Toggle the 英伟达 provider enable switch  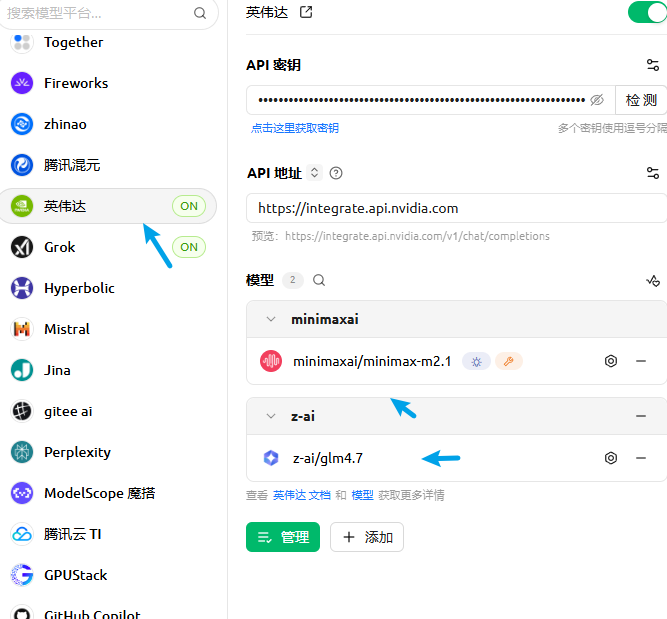(x=646, y=12)
